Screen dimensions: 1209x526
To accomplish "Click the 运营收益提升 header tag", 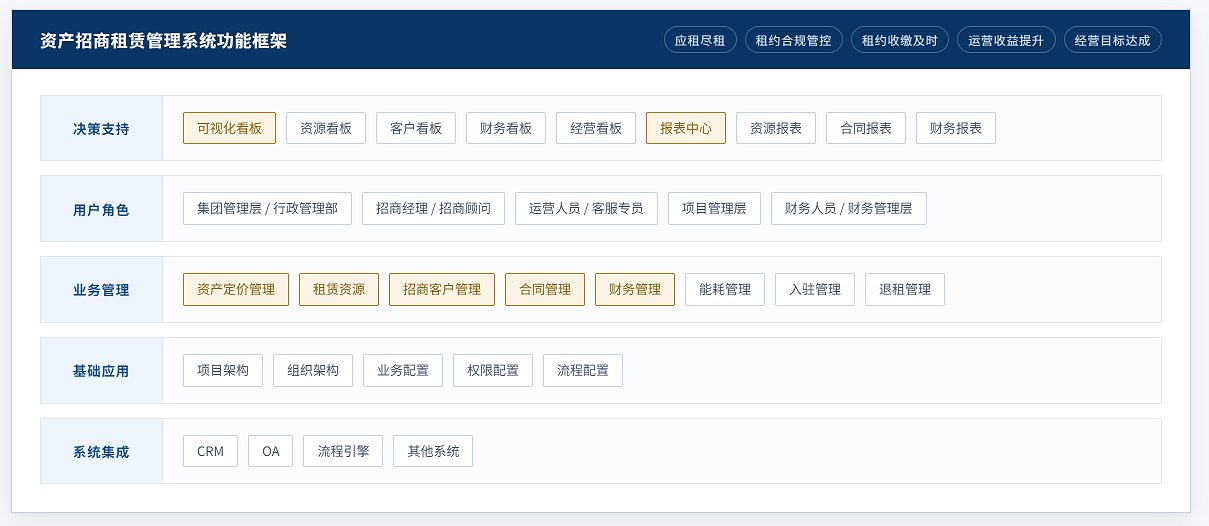I will [x=1006, y=40].
